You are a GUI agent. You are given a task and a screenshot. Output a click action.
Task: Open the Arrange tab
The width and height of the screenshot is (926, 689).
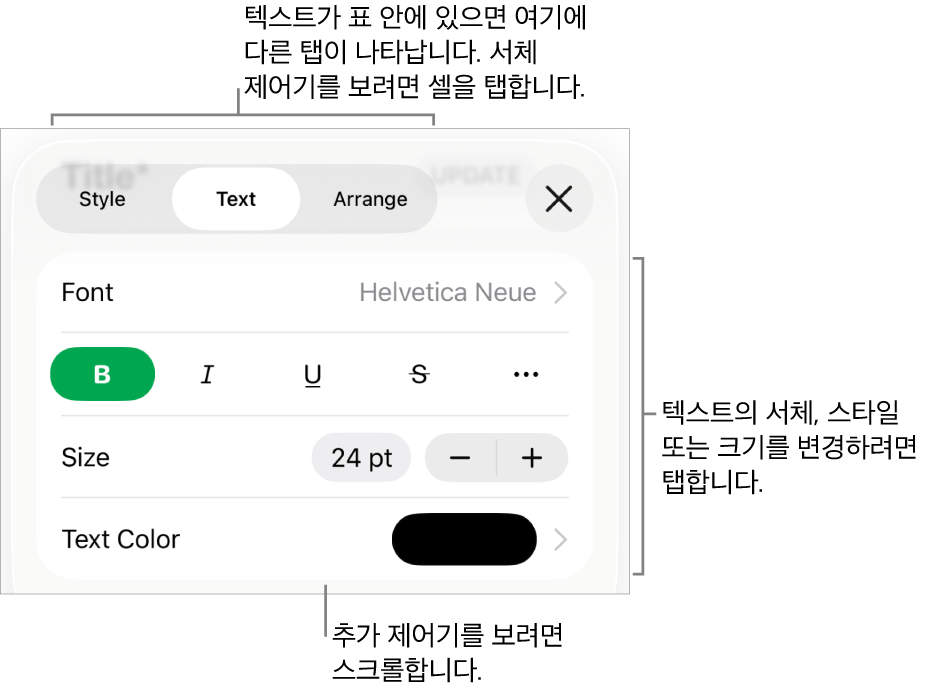click(x=370, y=199)
